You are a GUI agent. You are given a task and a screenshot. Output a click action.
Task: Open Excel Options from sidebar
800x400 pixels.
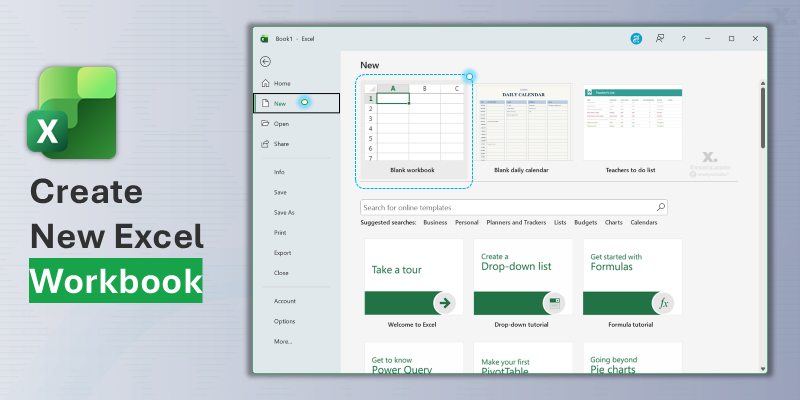284,321
